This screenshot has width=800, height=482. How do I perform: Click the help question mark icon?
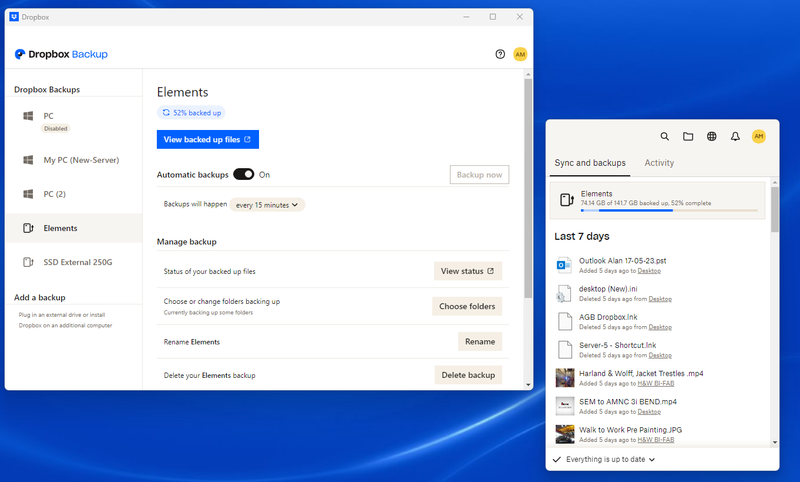coord(500,54)
